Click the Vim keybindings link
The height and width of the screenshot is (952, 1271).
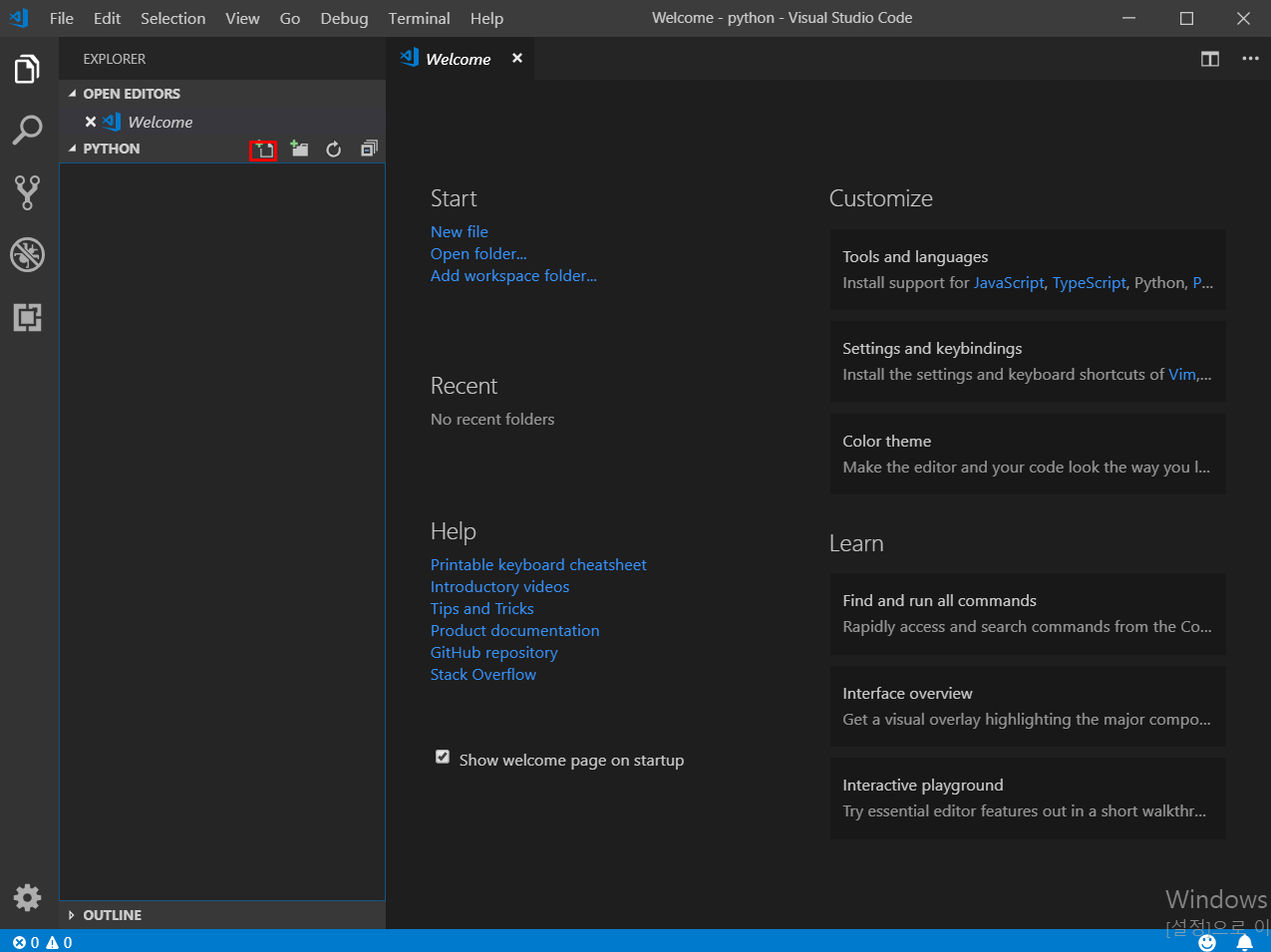click(1182, 374)
